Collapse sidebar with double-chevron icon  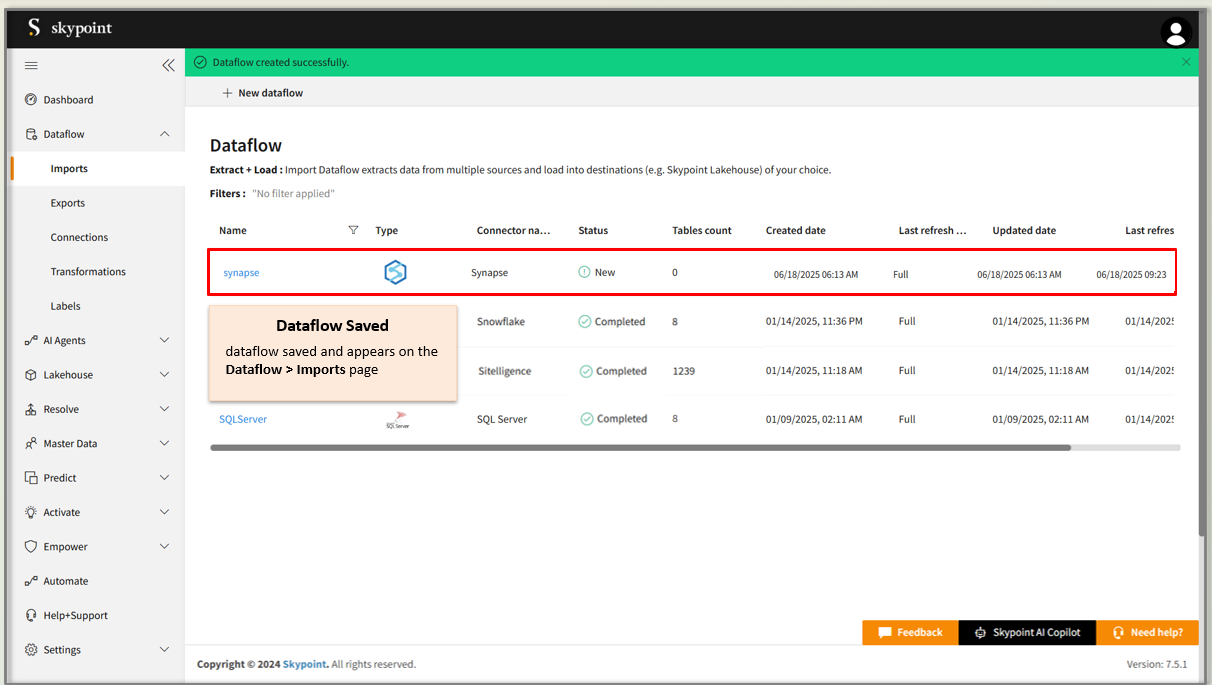[x=168, y=65]
